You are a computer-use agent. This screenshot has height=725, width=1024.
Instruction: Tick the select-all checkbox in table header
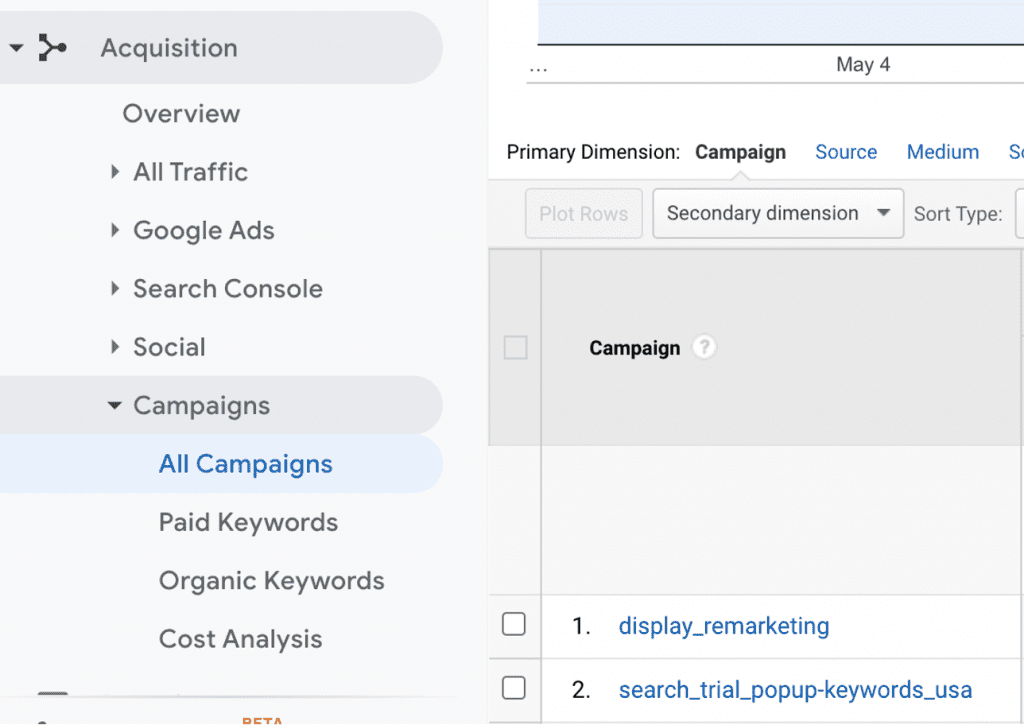coord(515,348)
